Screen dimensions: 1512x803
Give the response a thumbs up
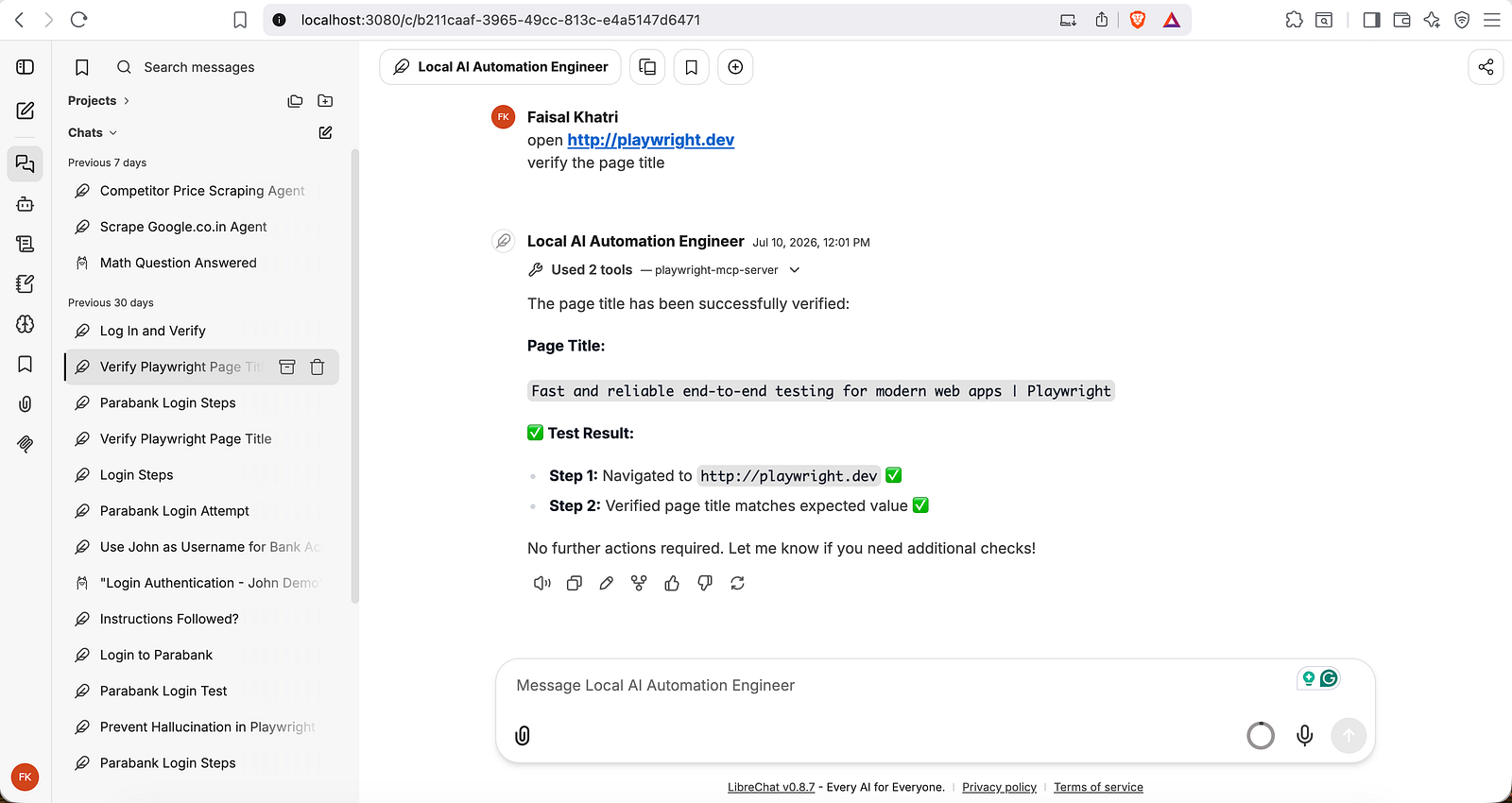672,583
